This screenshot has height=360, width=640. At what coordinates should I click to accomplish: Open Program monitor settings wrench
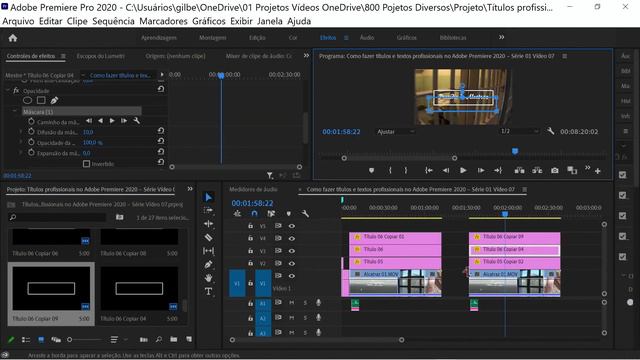(551, 131)
